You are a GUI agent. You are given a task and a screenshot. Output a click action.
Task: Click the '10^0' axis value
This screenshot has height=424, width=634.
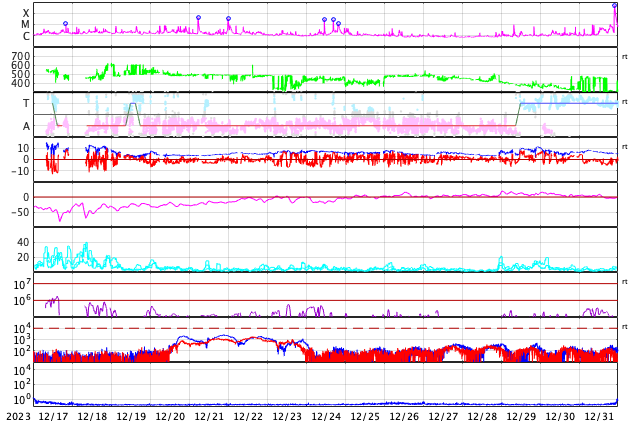click(x=22, y=400)
